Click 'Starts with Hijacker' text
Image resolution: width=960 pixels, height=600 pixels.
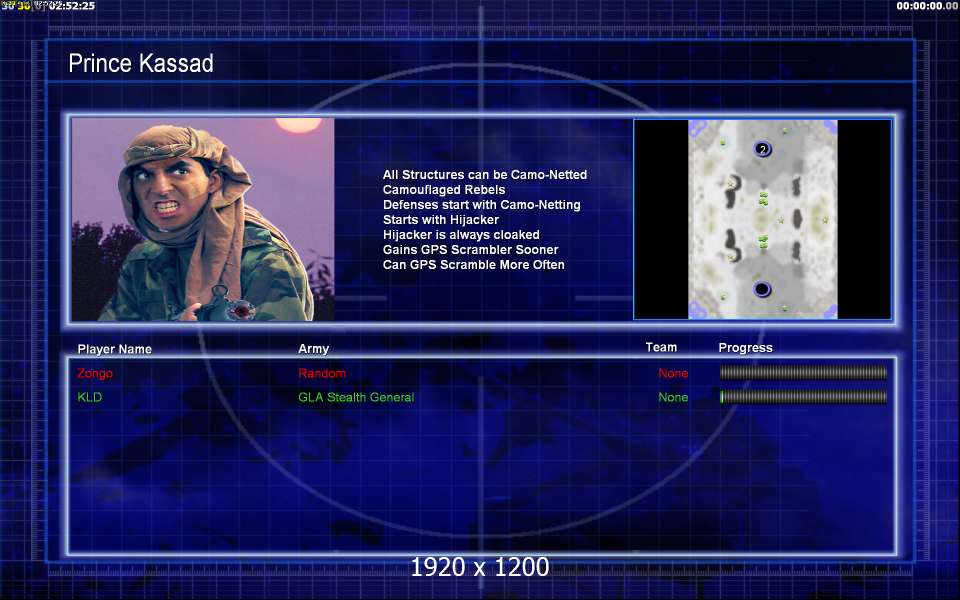tap(441, 219)
